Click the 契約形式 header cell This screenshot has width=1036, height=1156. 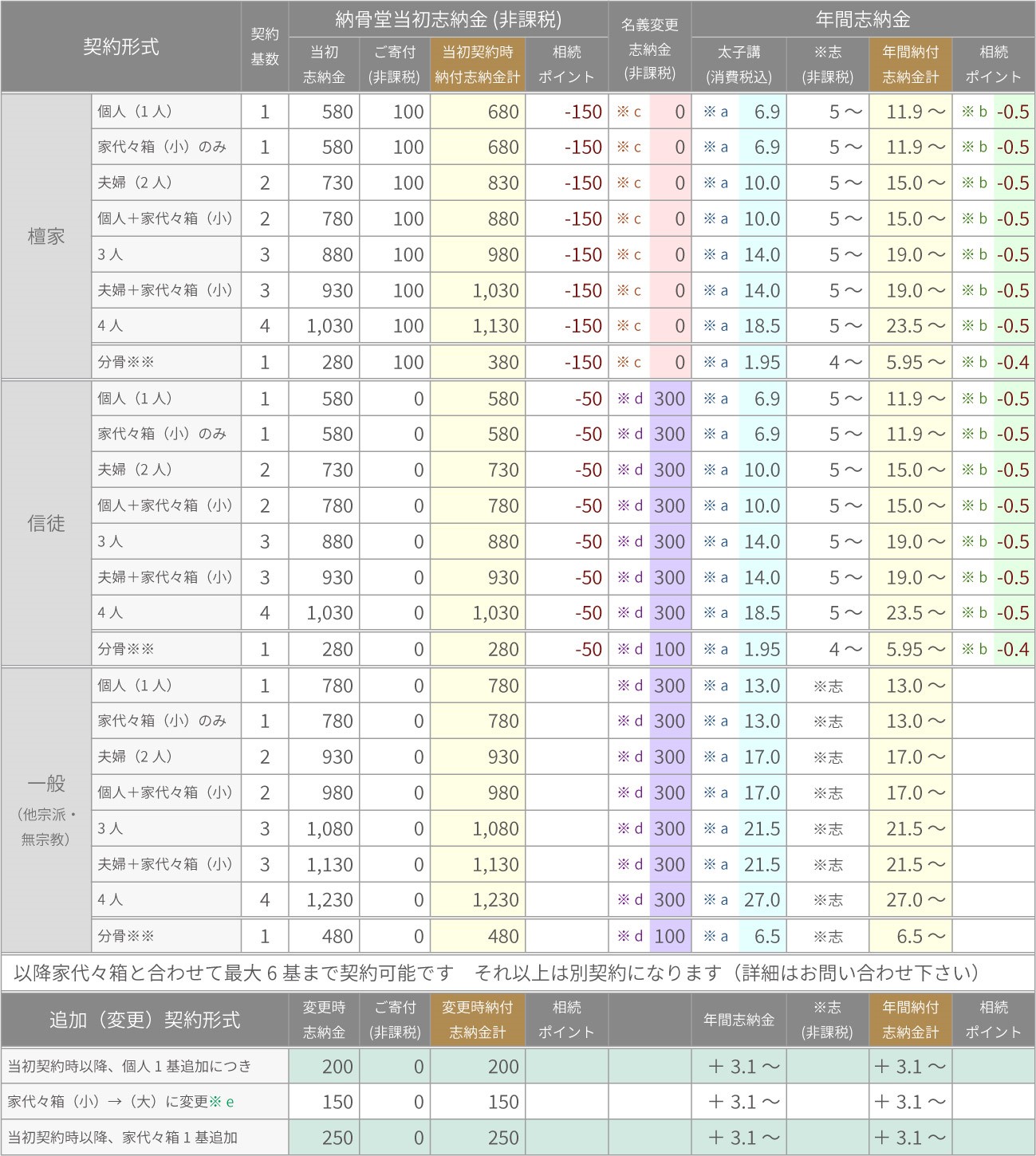[121, 46]
